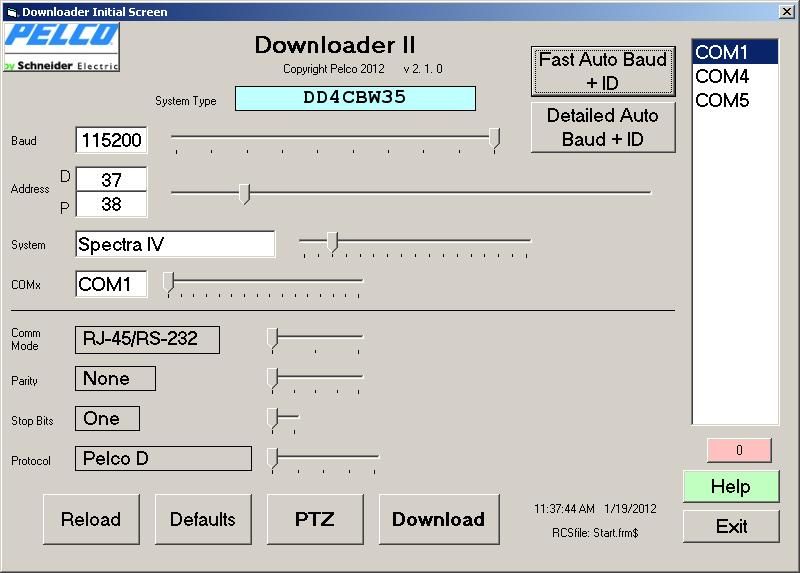Click the Defaults button
The width and height of the screenshot is (800, 573).
203,519
